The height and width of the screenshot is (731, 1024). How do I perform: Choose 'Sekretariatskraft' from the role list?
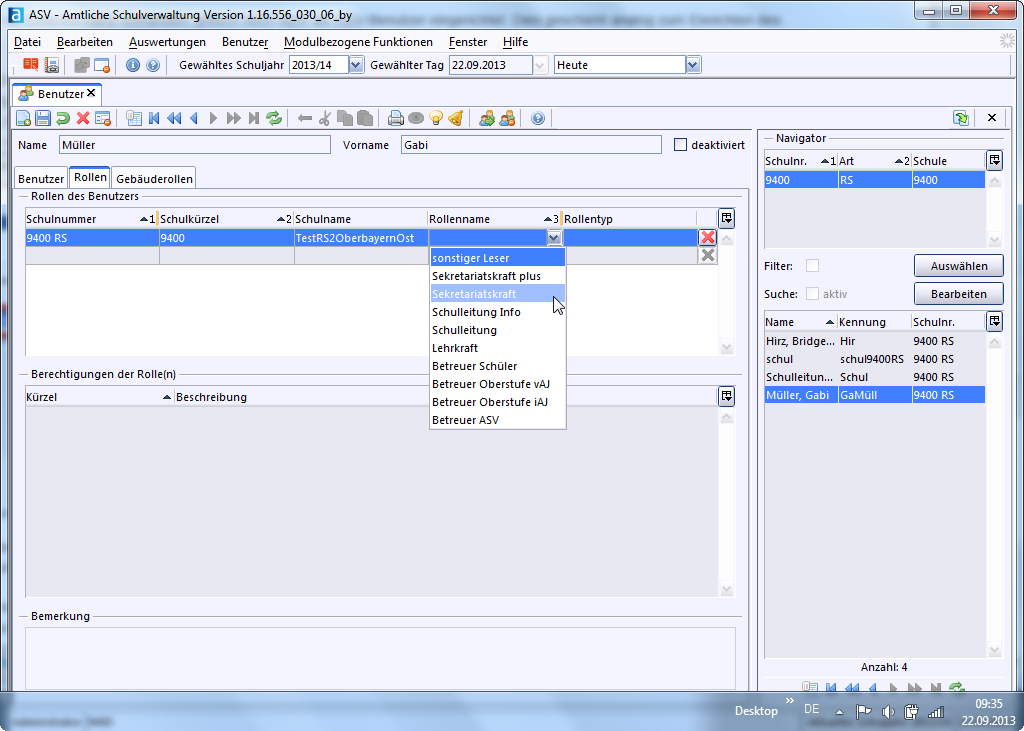[498, 294]
